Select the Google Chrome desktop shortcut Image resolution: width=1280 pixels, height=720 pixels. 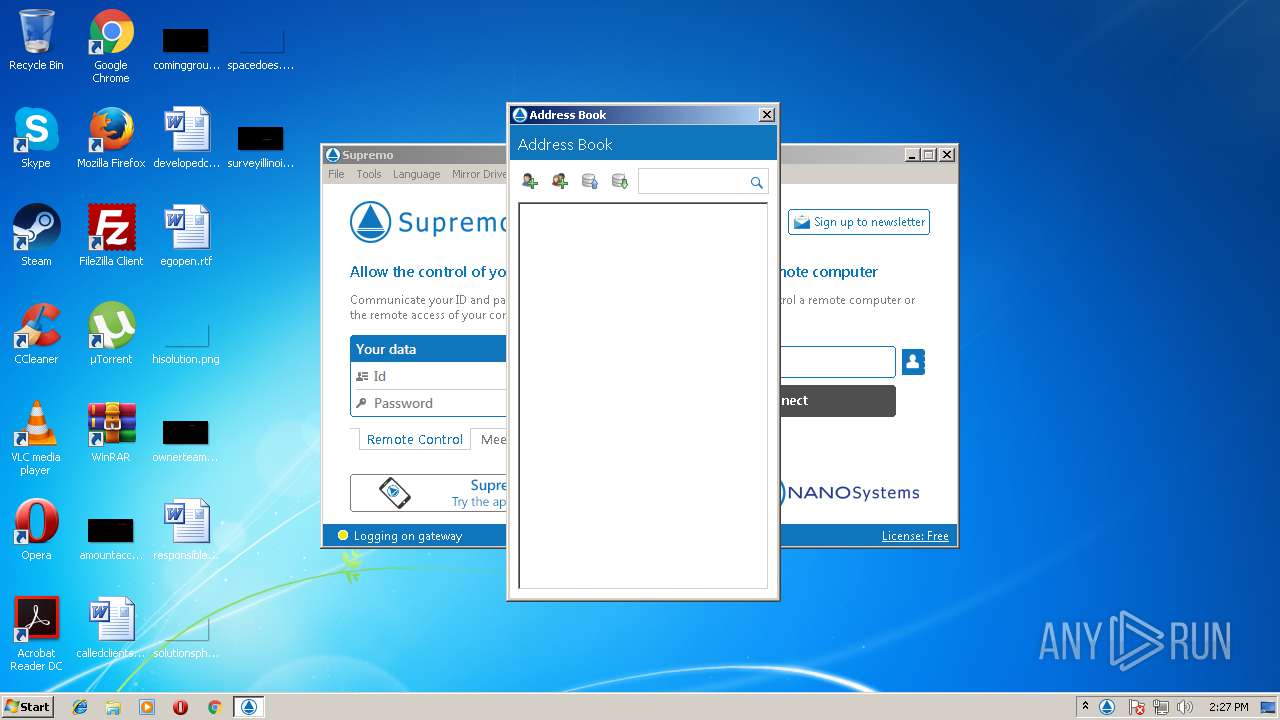tap(111, 45)
